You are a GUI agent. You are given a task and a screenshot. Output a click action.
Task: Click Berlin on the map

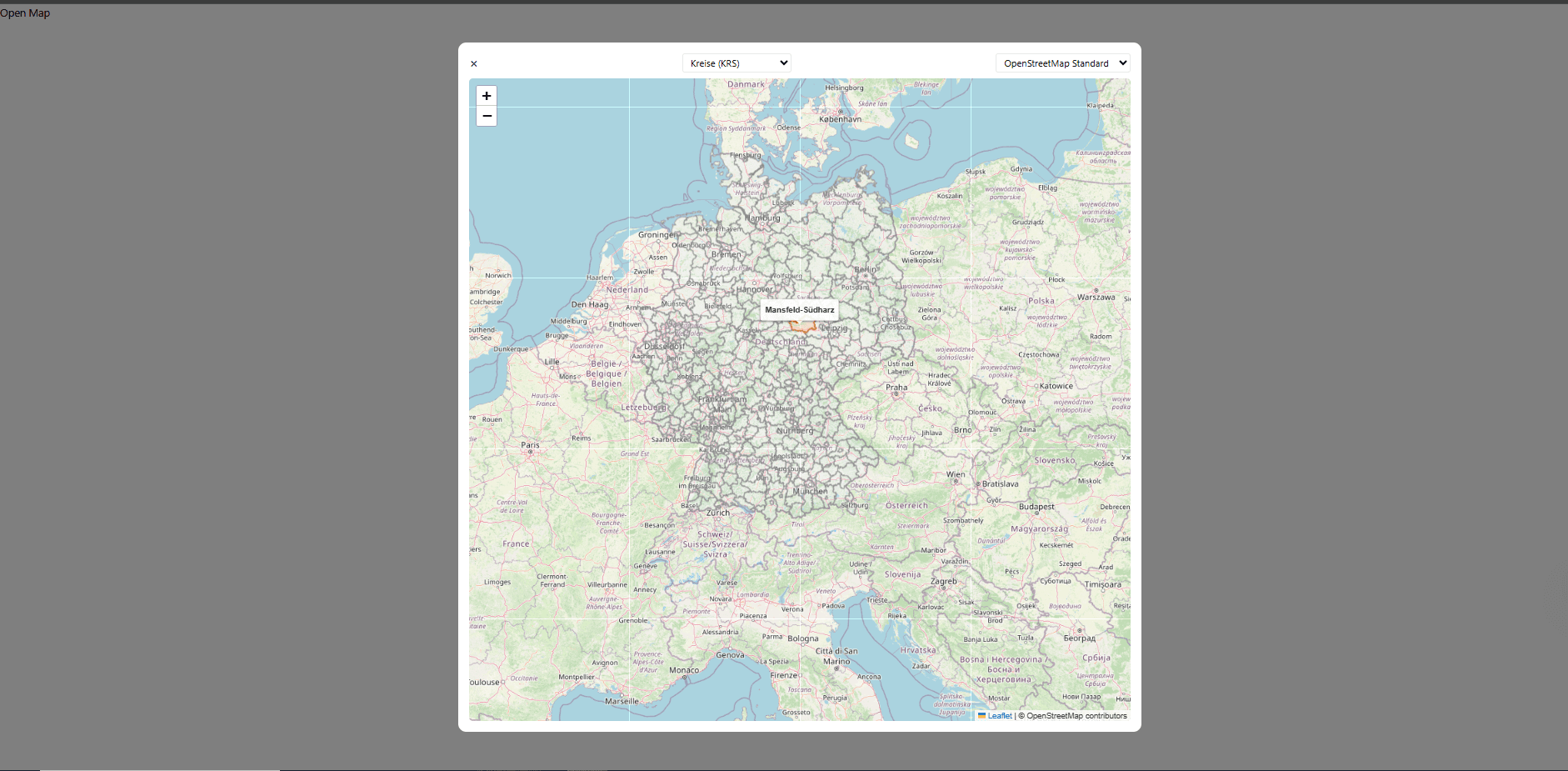[x=864, y=268]
